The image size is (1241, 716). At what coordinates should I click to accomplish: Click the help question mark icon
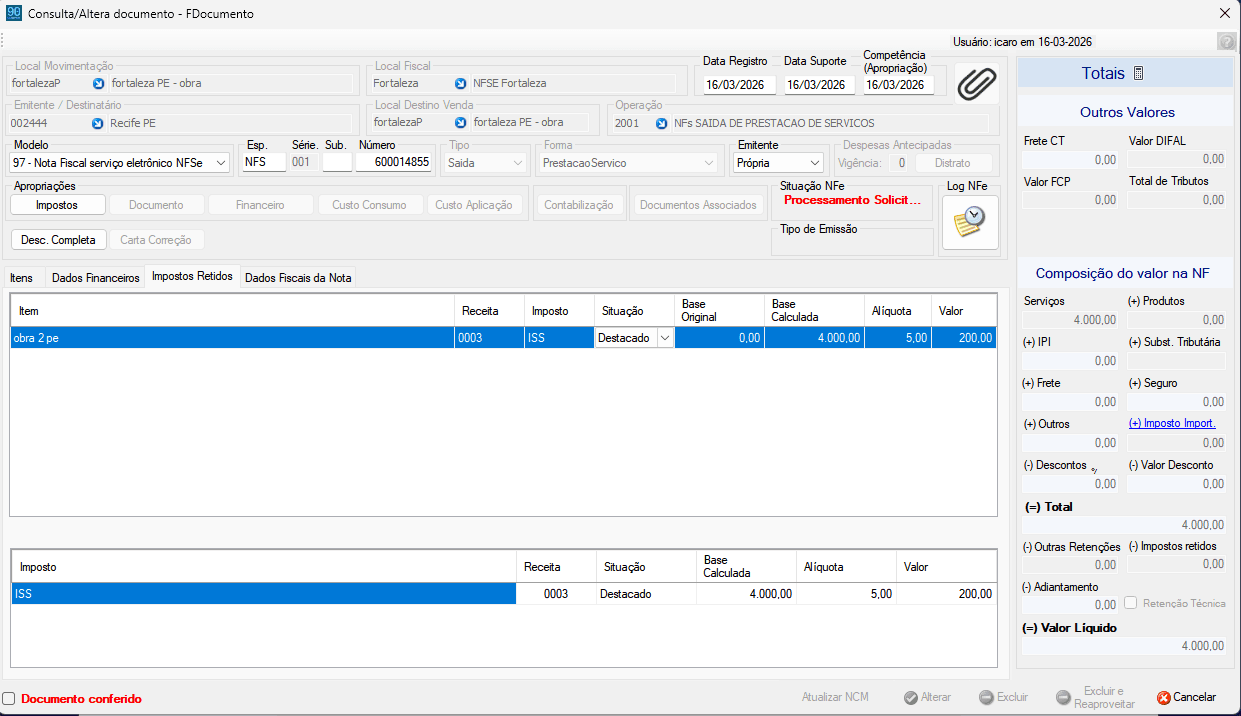point(1226,41)
